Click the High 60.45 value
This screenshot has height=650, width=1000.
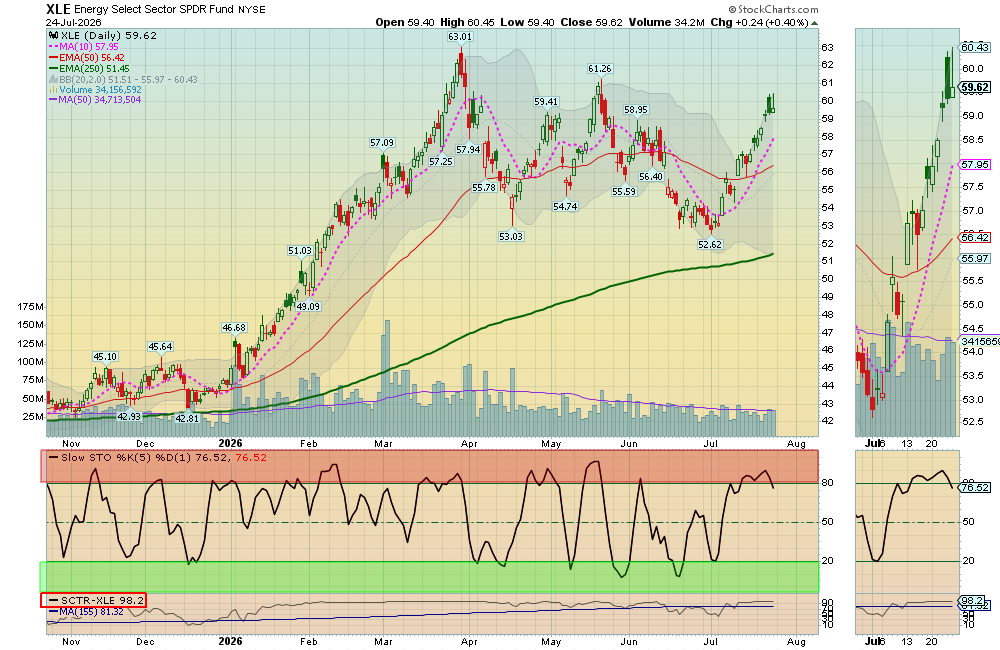(x=467, y=22)
